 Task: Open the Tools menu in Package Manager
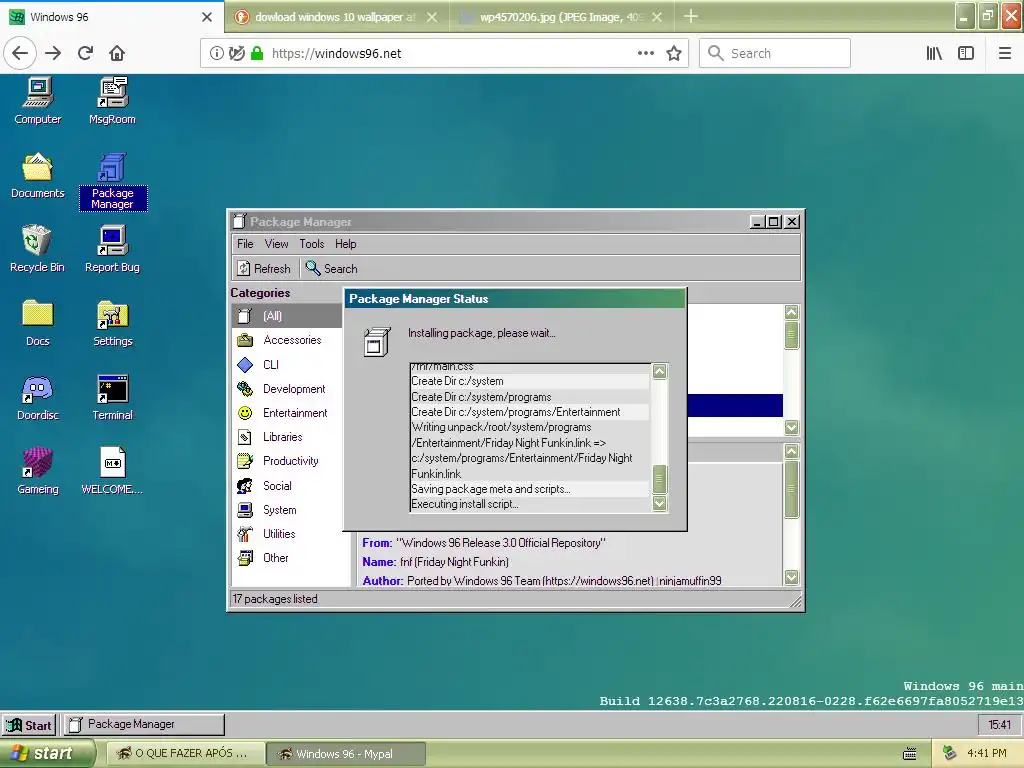coord(312,244)
